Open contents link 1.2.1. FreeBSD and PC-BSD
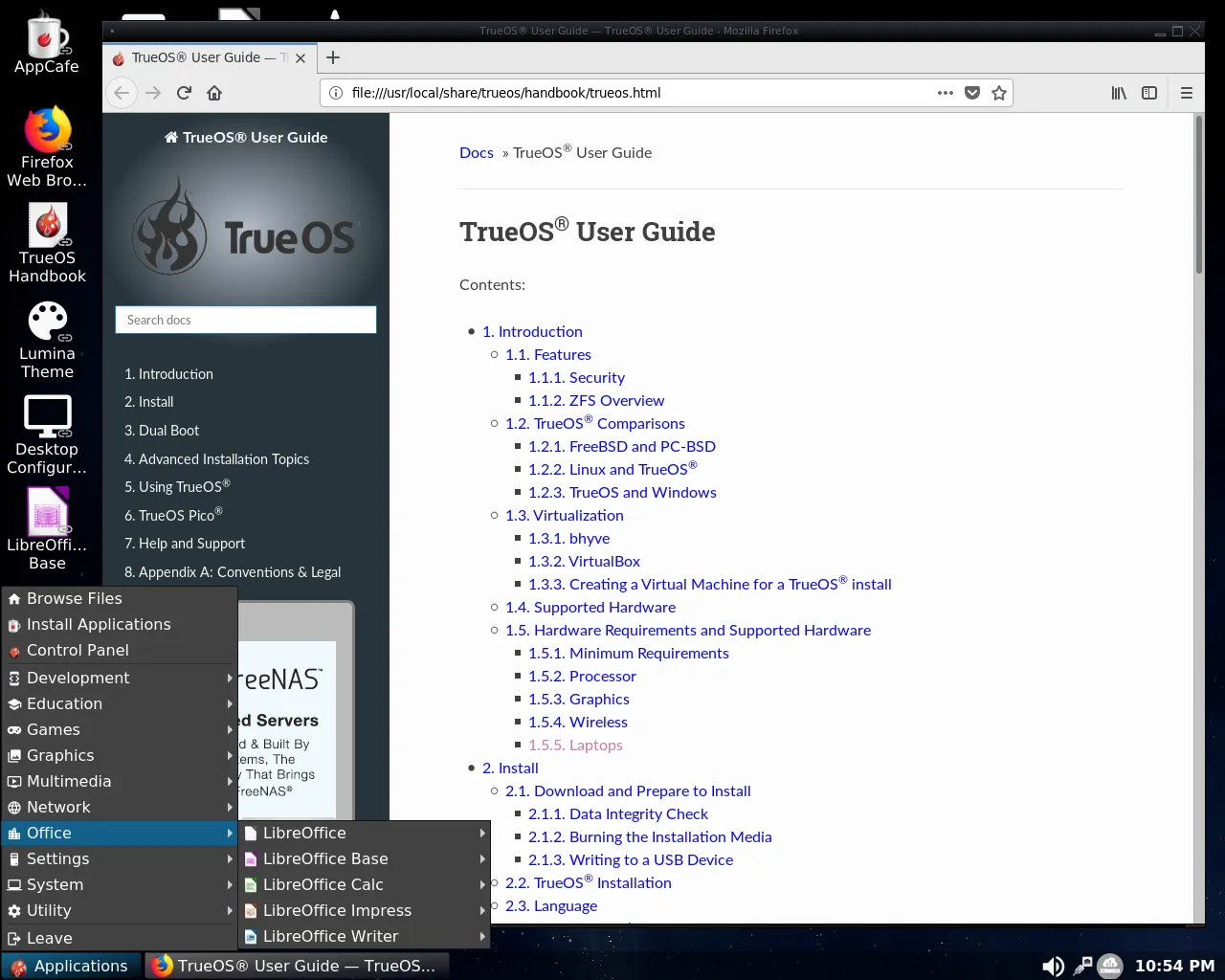 (622, 446)
